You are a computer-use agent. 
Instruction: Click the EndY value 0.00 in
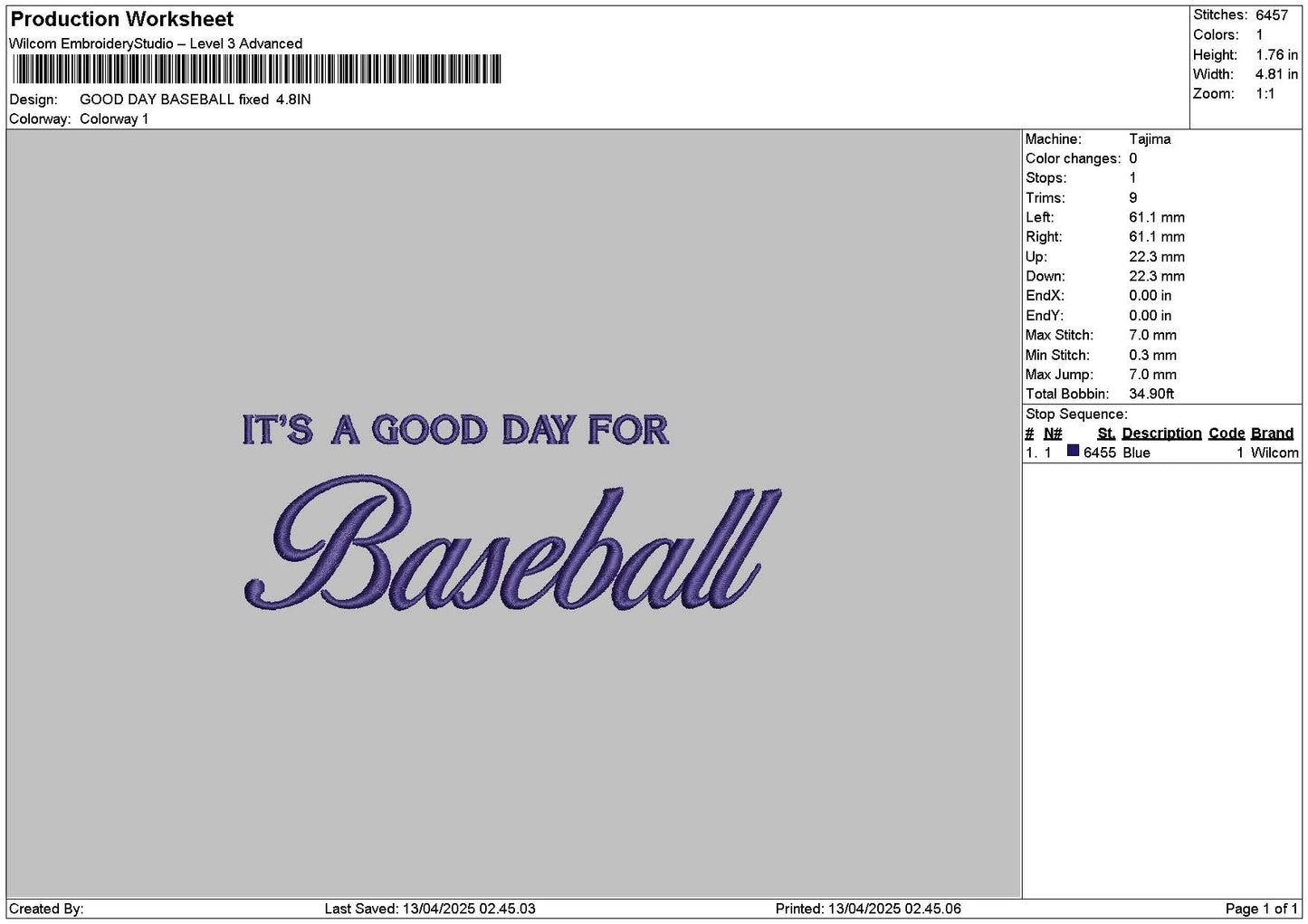1150,316
